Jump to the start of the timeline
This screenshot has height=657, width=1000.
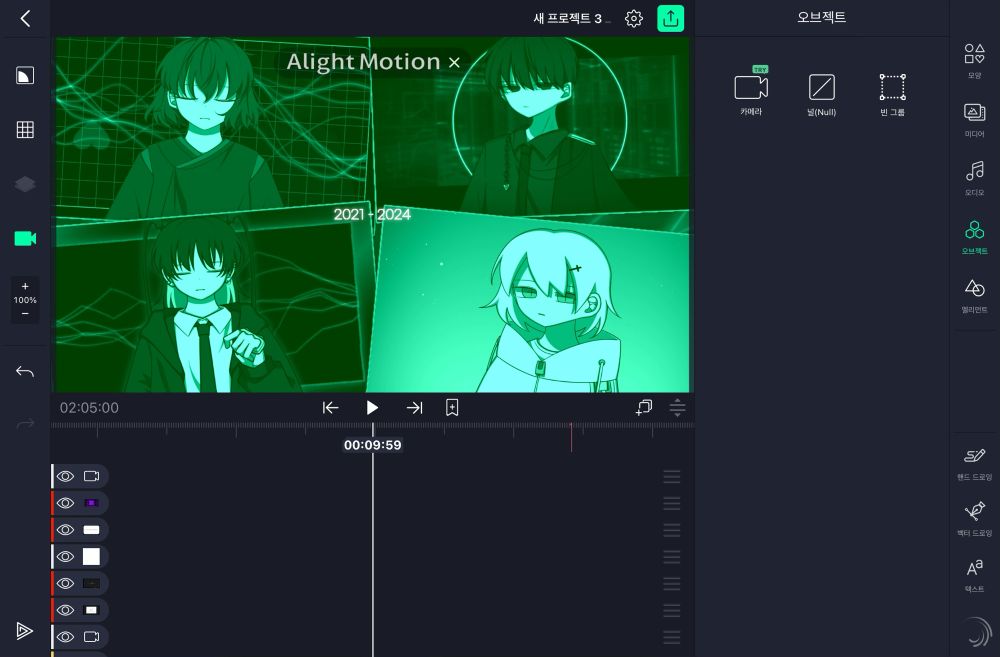click(x=330, y=408)
